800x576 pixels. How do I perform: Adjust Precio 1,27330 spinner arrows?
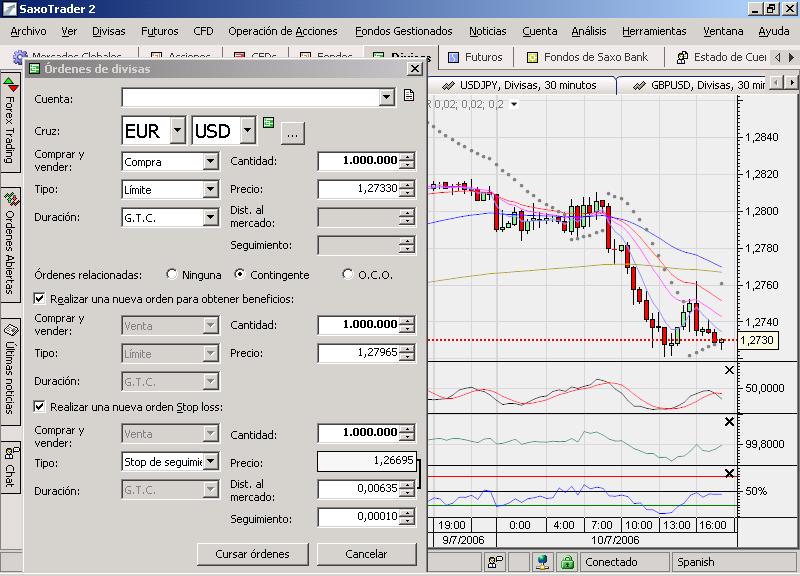(x=407, y=189)
